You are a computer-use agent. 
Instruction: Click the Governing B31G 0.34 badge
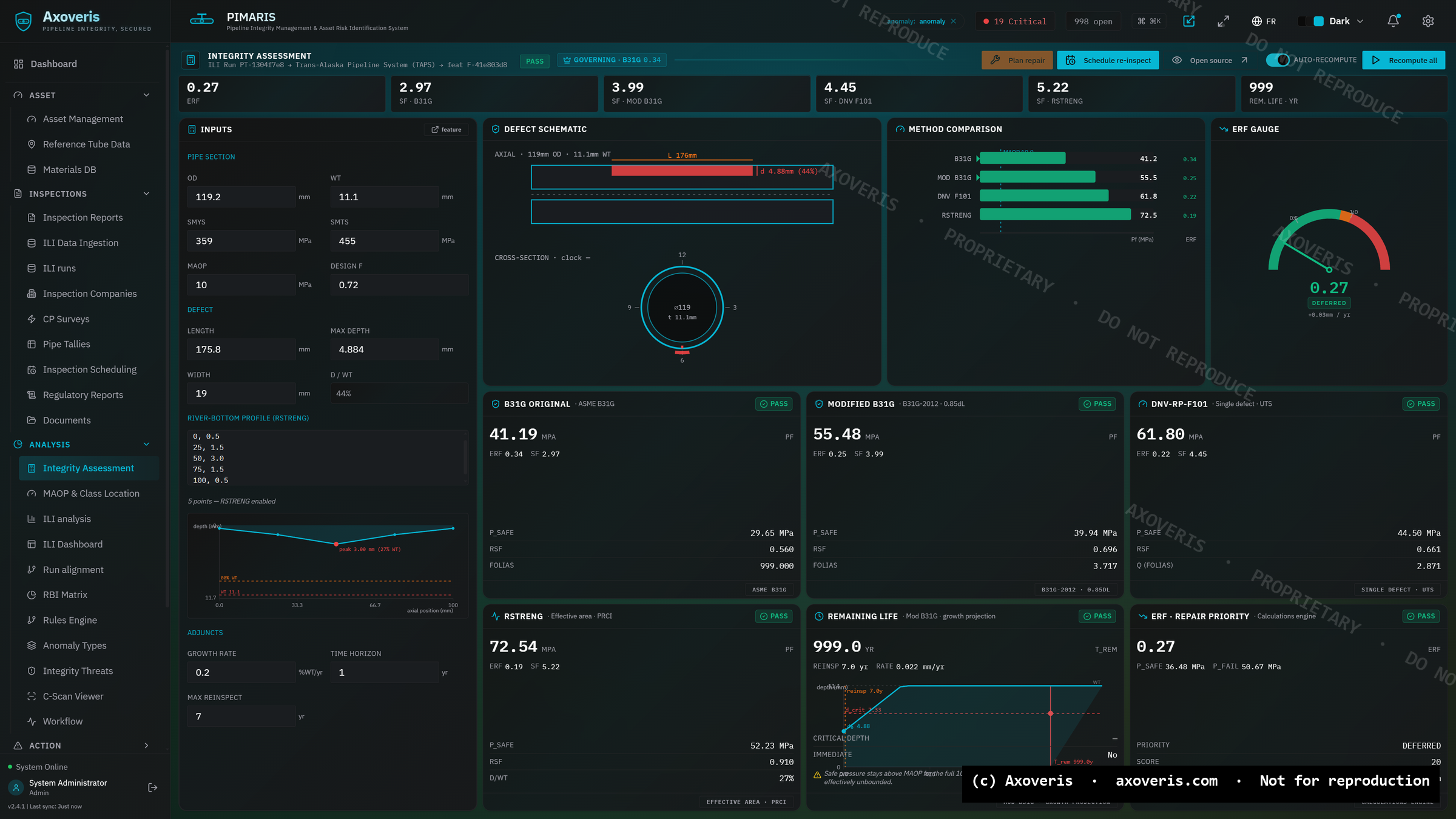point(612,60)
